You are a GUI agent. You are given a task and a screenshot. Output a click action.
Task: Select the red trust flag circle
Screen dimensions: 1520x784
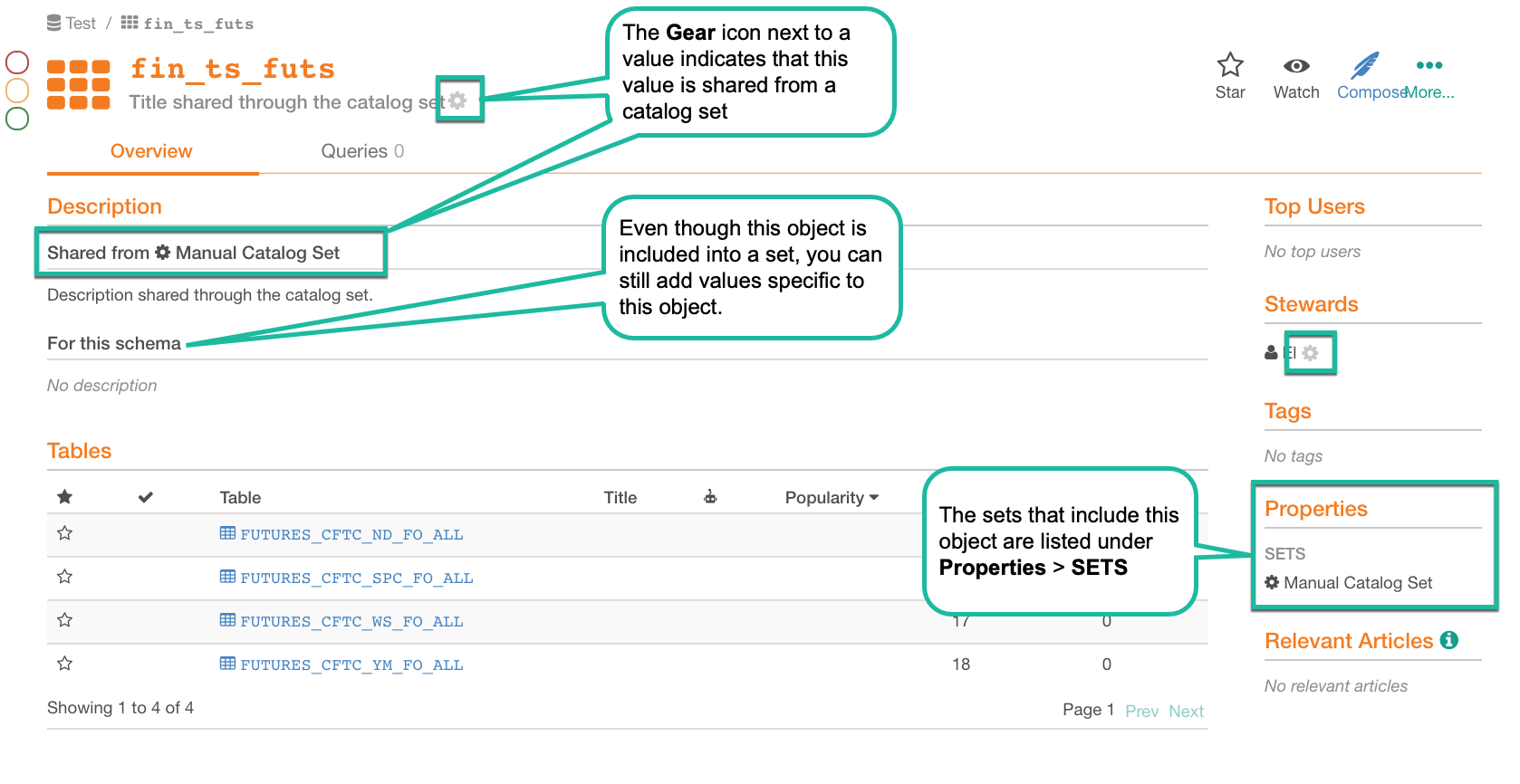coord(17,62)
